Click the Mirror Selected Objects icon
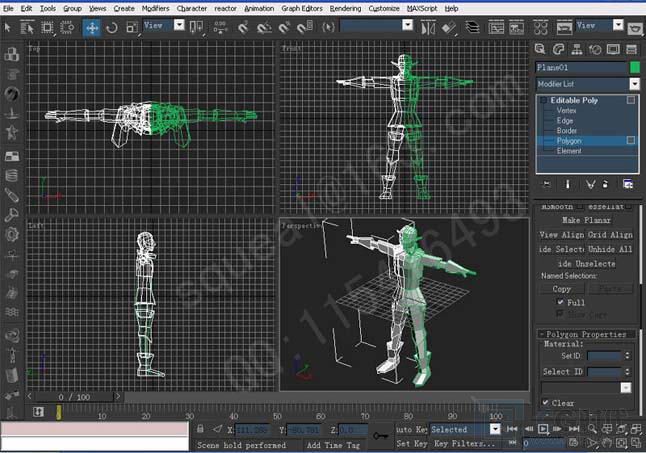Viewport: 646px width, 453px height. pos(428,28)
